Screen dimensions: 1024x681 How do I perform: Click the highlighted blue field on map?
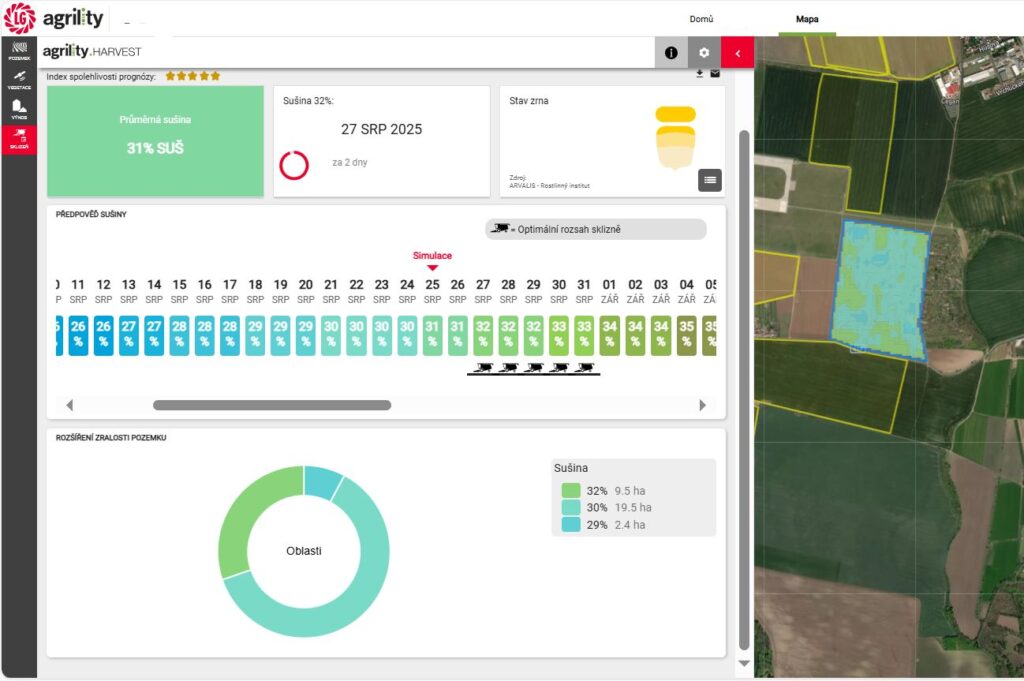[880, 290]
